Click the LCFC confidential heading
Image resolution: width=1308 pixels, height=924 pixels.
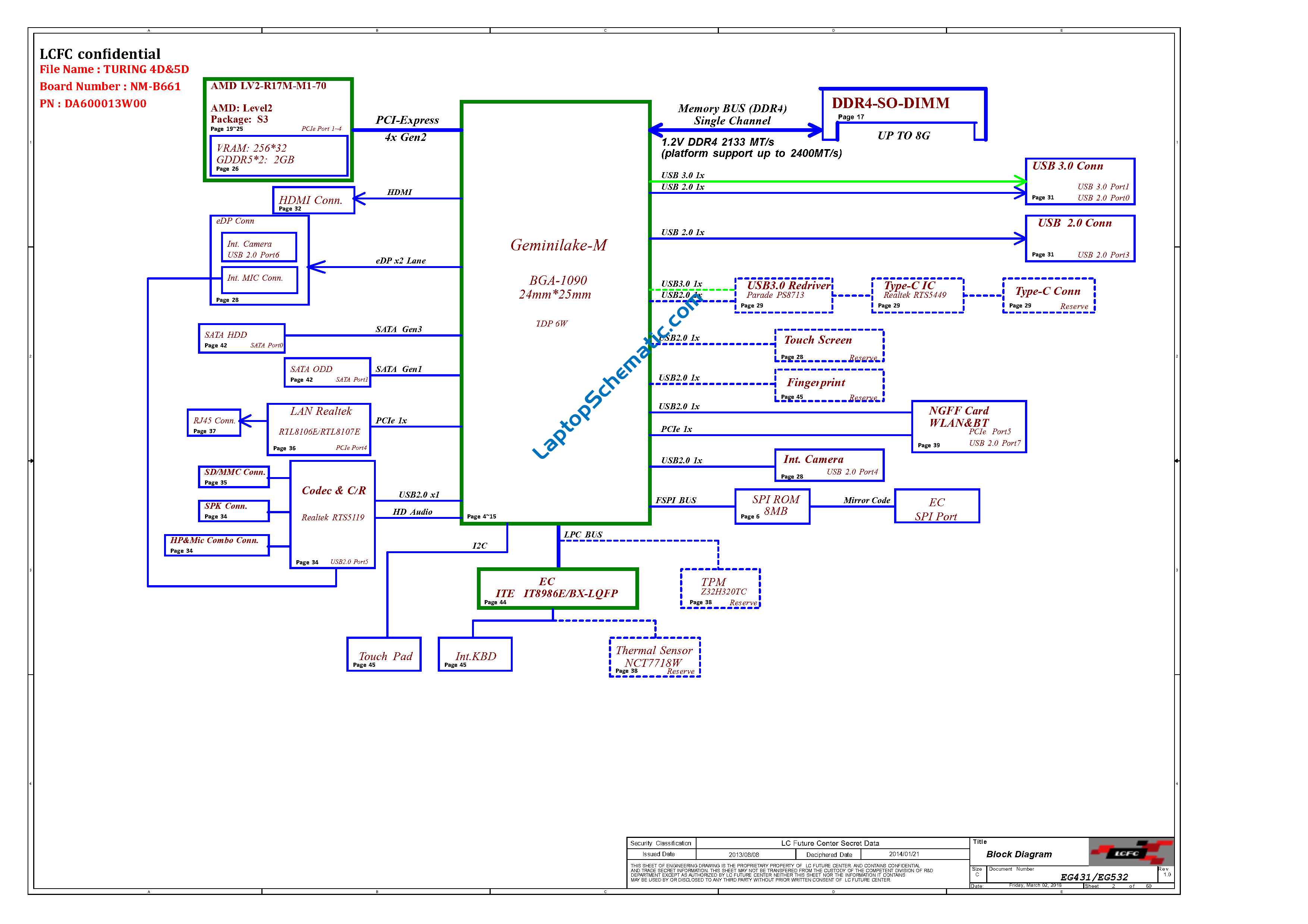coord(100,54)
